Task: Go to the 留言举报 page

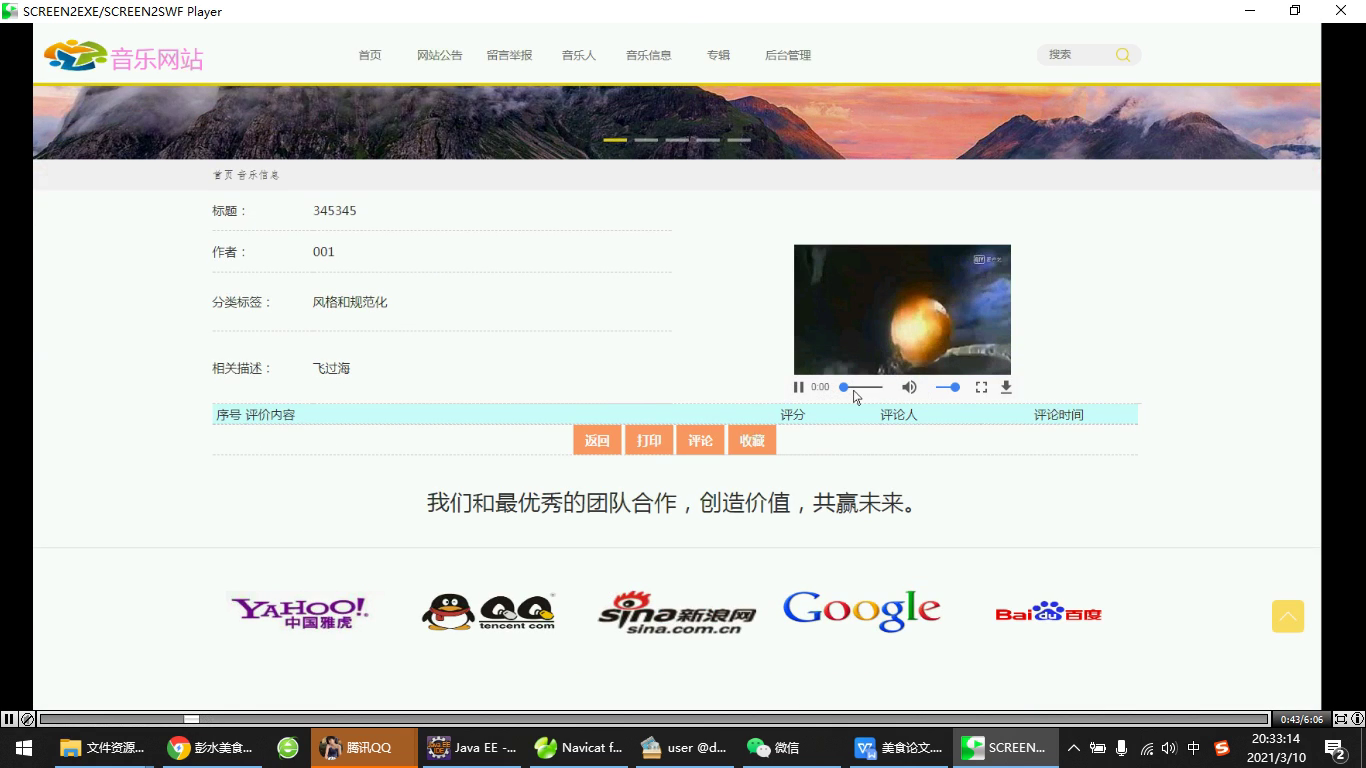Action: pos(509,55)
